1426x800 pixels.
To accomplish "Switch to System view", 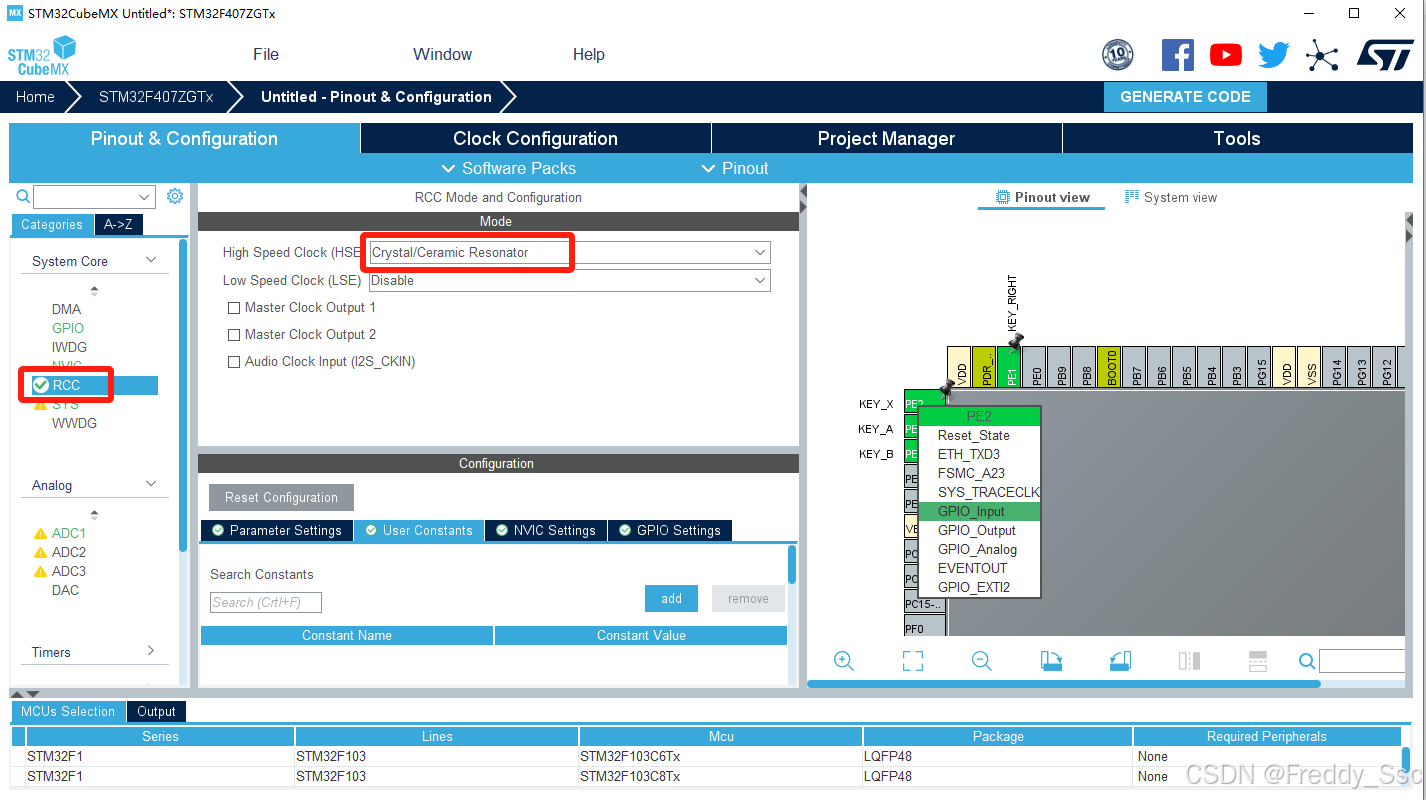I will point(1171,197).
